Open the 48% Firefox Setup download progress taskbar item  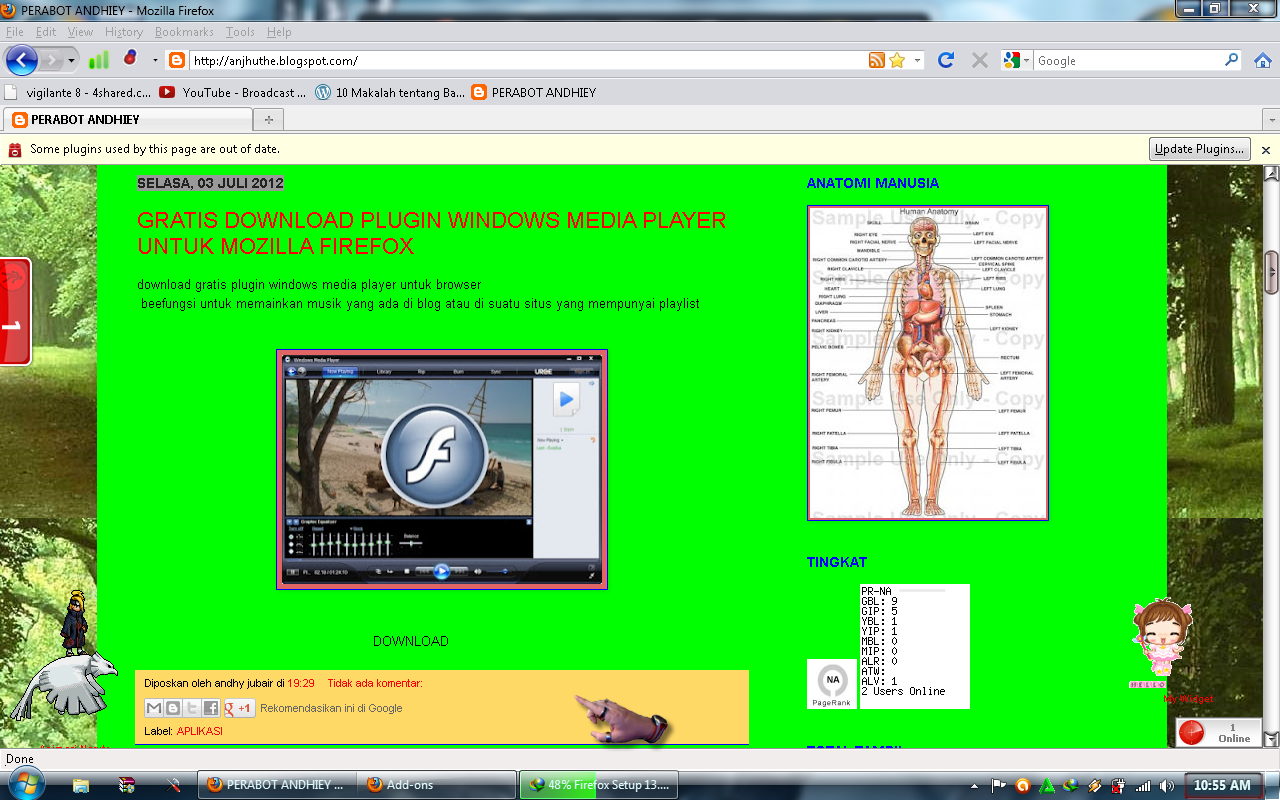click(x=598, y=785)
